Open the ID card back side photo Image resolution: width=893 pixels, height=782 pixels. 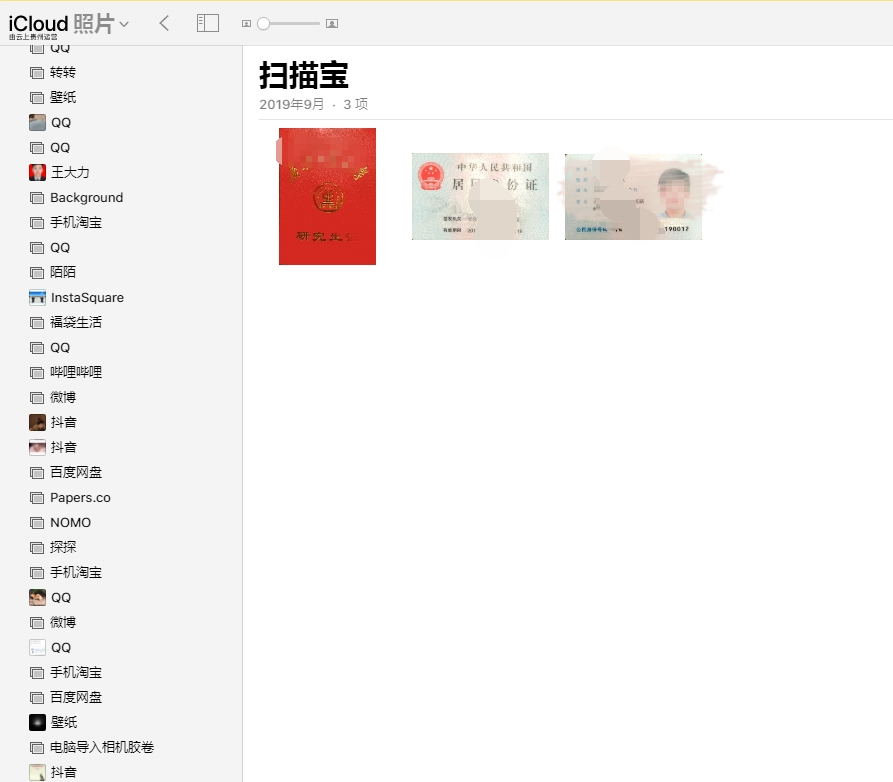click(480, 196)
